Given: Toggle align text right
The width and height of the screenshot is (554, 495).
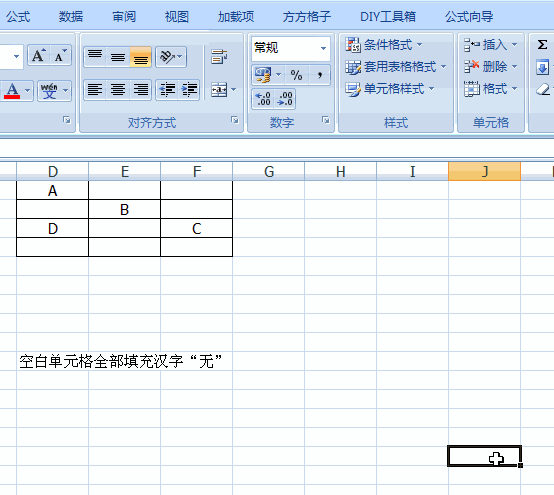Looking at the screenshot, I should pos(141,89).
